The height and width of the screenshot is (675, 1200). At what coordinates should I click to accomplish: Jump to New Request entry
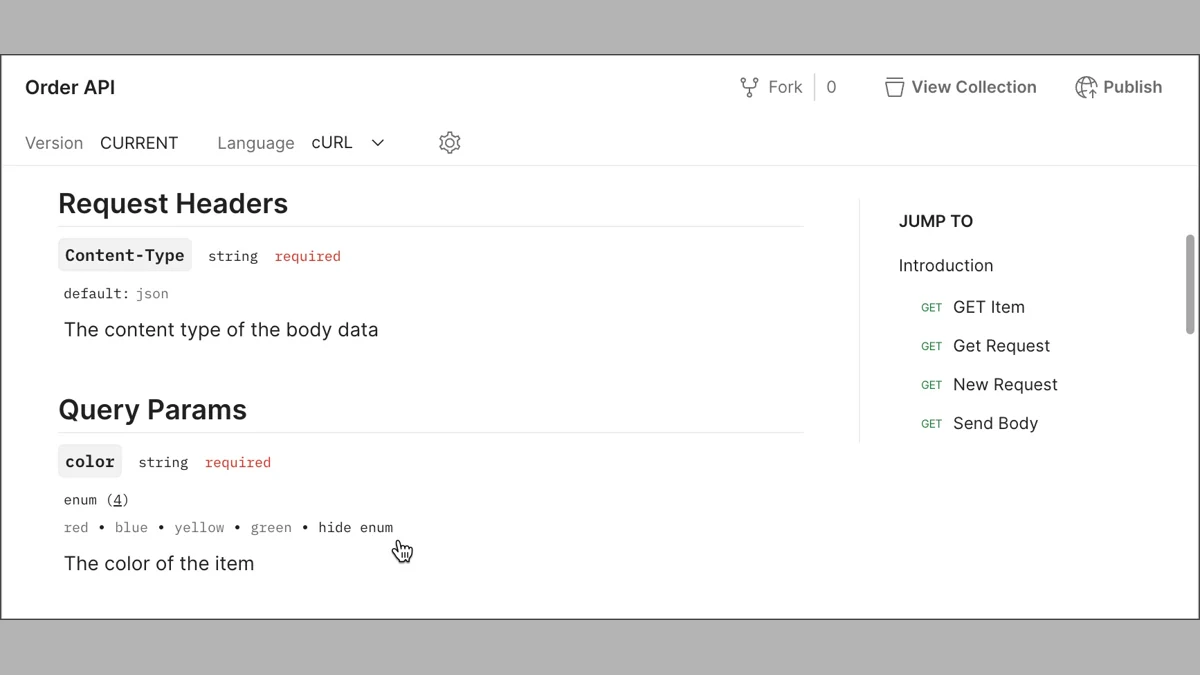coord(1005,385)
